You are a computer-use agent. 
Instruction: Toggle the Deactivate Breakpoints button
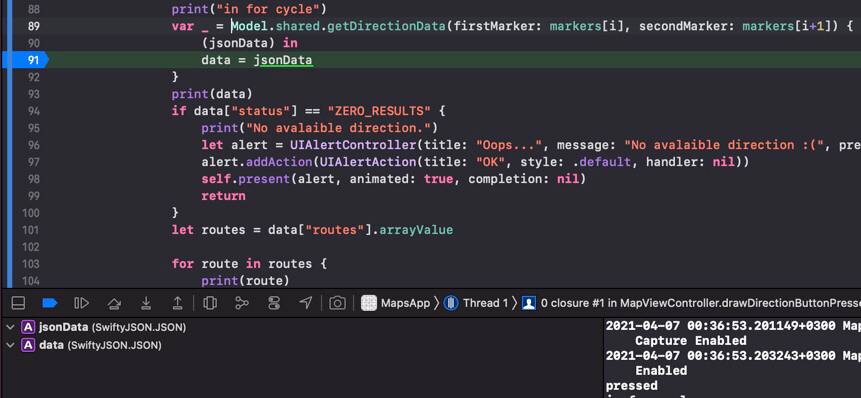pyautogui.click(x=51, y=302)
